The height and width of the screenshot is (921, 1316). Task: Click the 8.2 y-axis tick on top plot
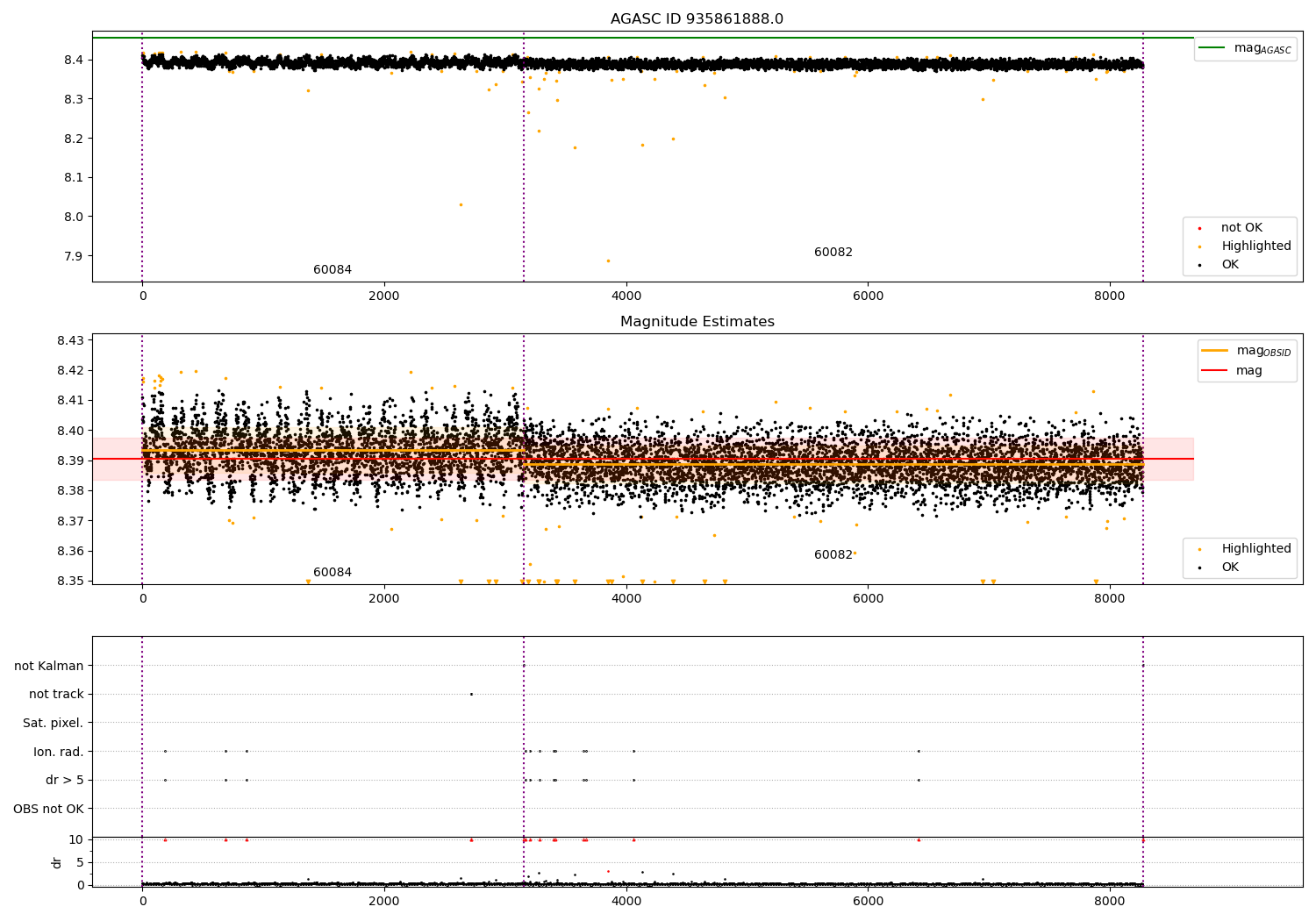(x=75, y=139)
